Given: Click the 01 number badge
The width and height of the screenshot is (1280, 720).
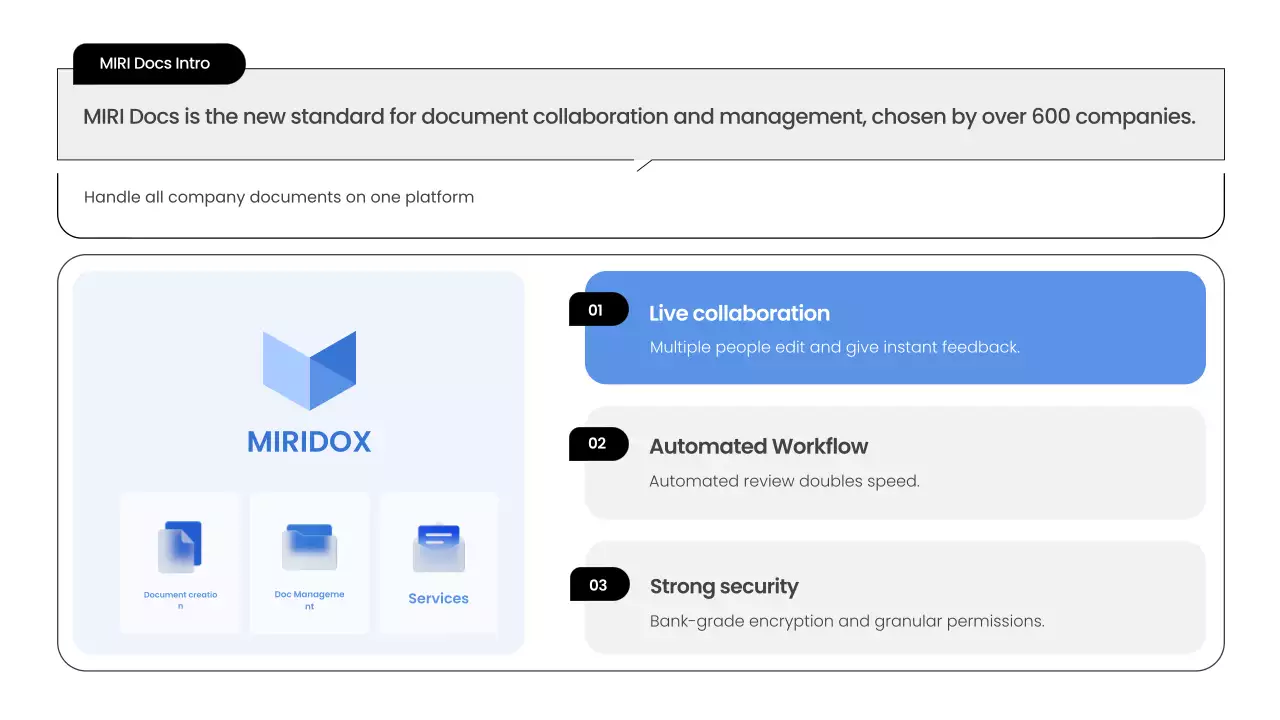Looking at the screenshot, I should [597, 310].
